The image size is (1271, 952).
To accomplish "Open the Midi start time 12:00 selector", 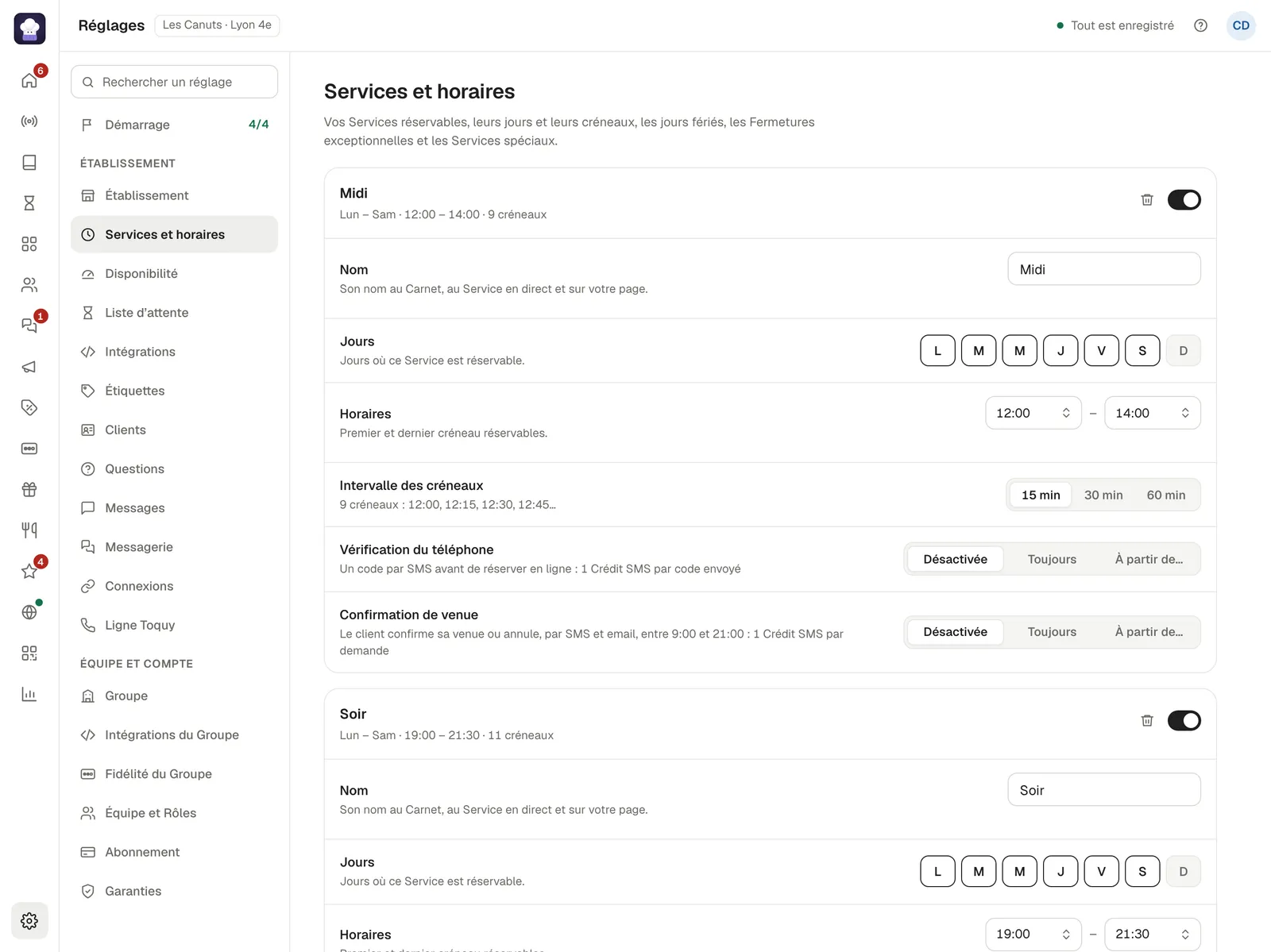I will (1033, 413).
